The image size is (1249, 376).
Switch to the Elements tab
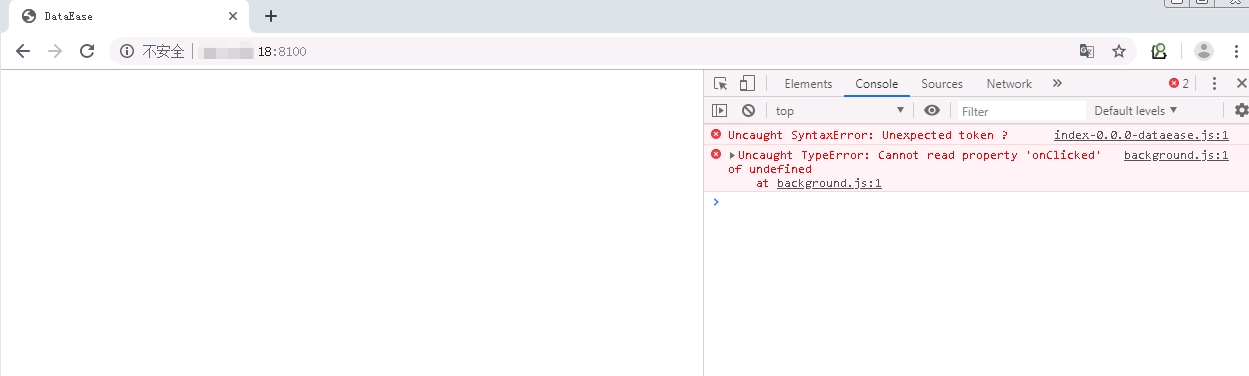point(808,84)
